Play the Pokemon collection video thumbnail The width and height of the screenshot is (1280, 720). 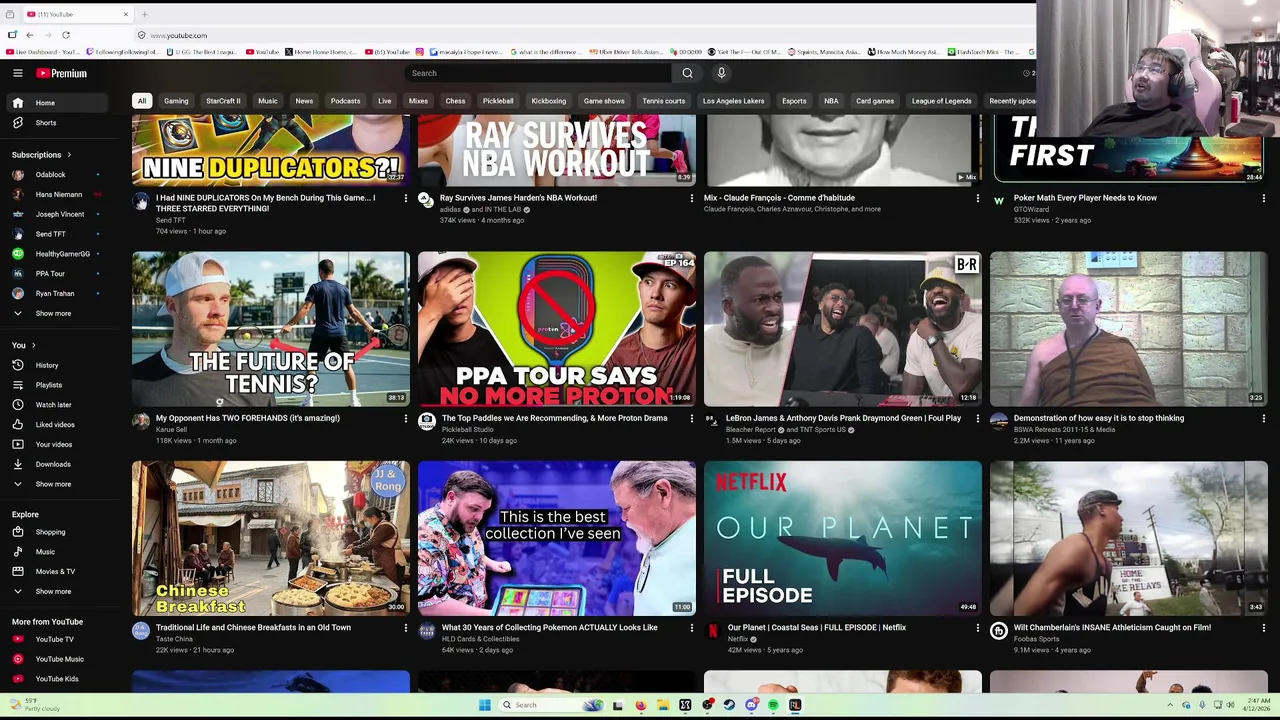pyautogui.click(x=557, y=538)
